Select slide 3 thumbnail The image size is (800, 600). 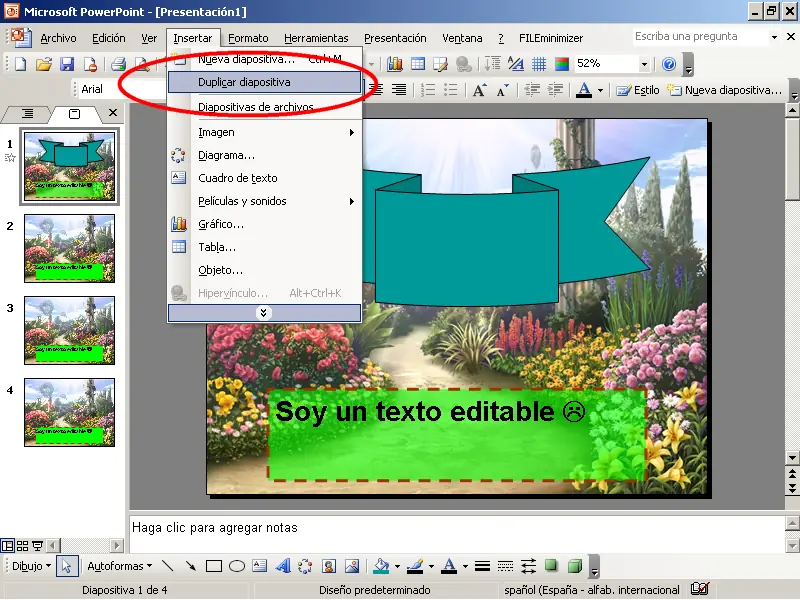click(x=69, y=329)
